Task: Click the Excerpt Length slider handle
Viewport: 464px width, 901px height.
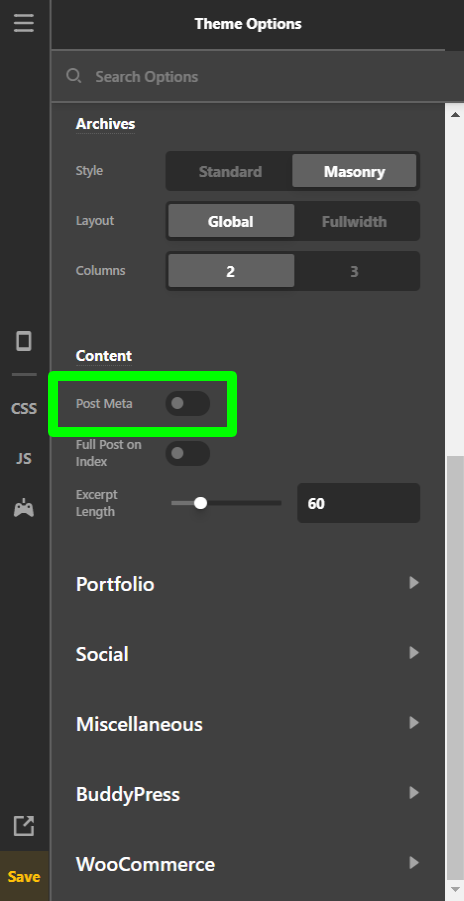Action: [200, 503]
